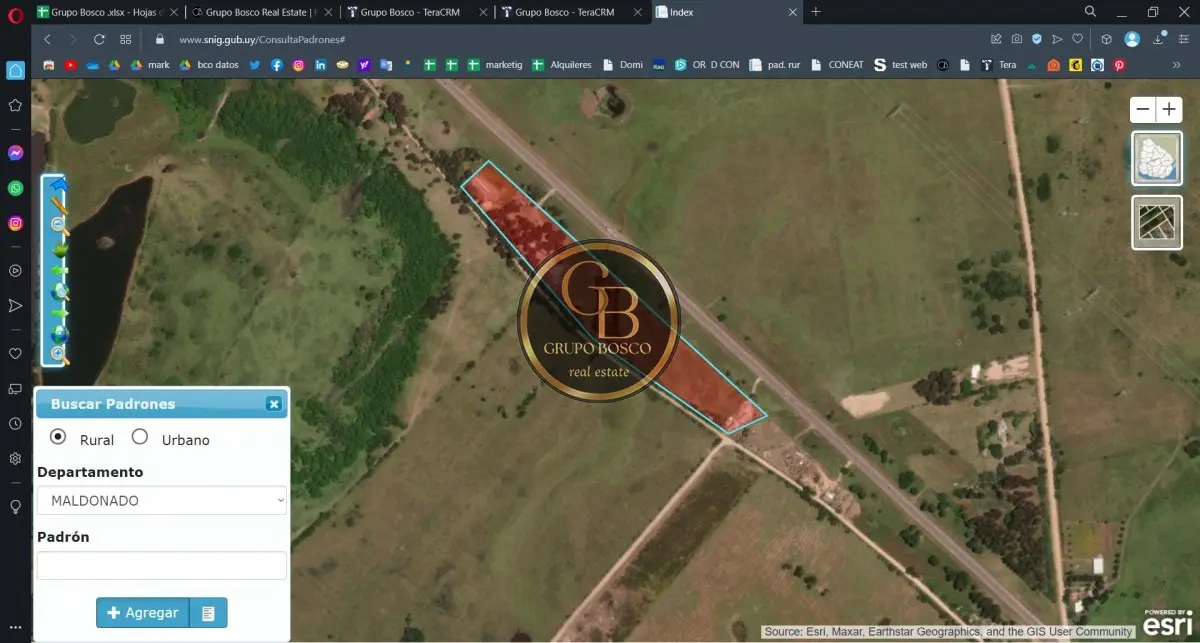
Task: Go to next map extent green arrow
Action: [58, 312]
